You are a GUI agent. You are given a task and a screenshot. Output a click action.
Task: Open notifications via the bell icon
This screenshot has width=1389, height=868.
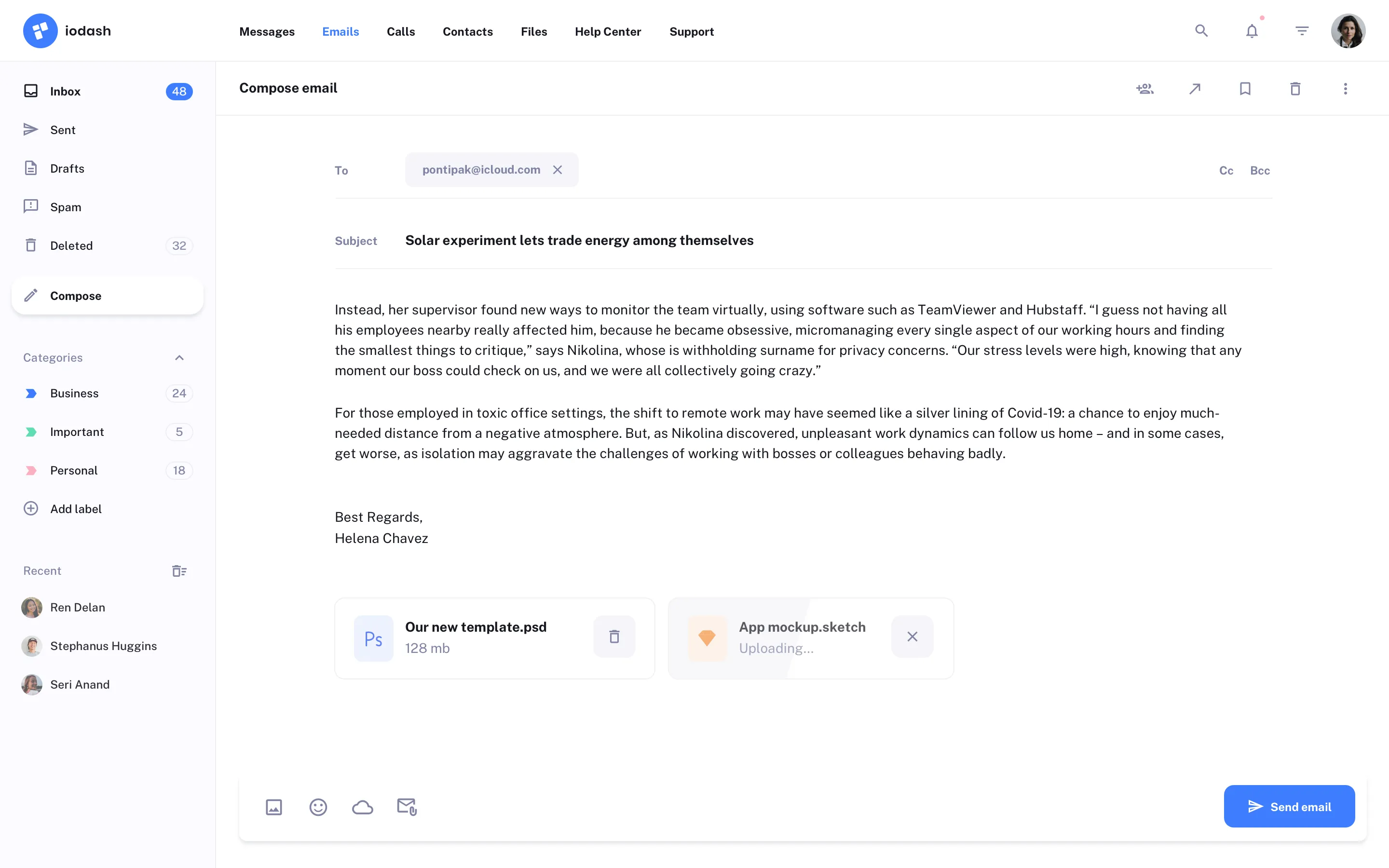pyautogui.click(x=1251, y=30)
